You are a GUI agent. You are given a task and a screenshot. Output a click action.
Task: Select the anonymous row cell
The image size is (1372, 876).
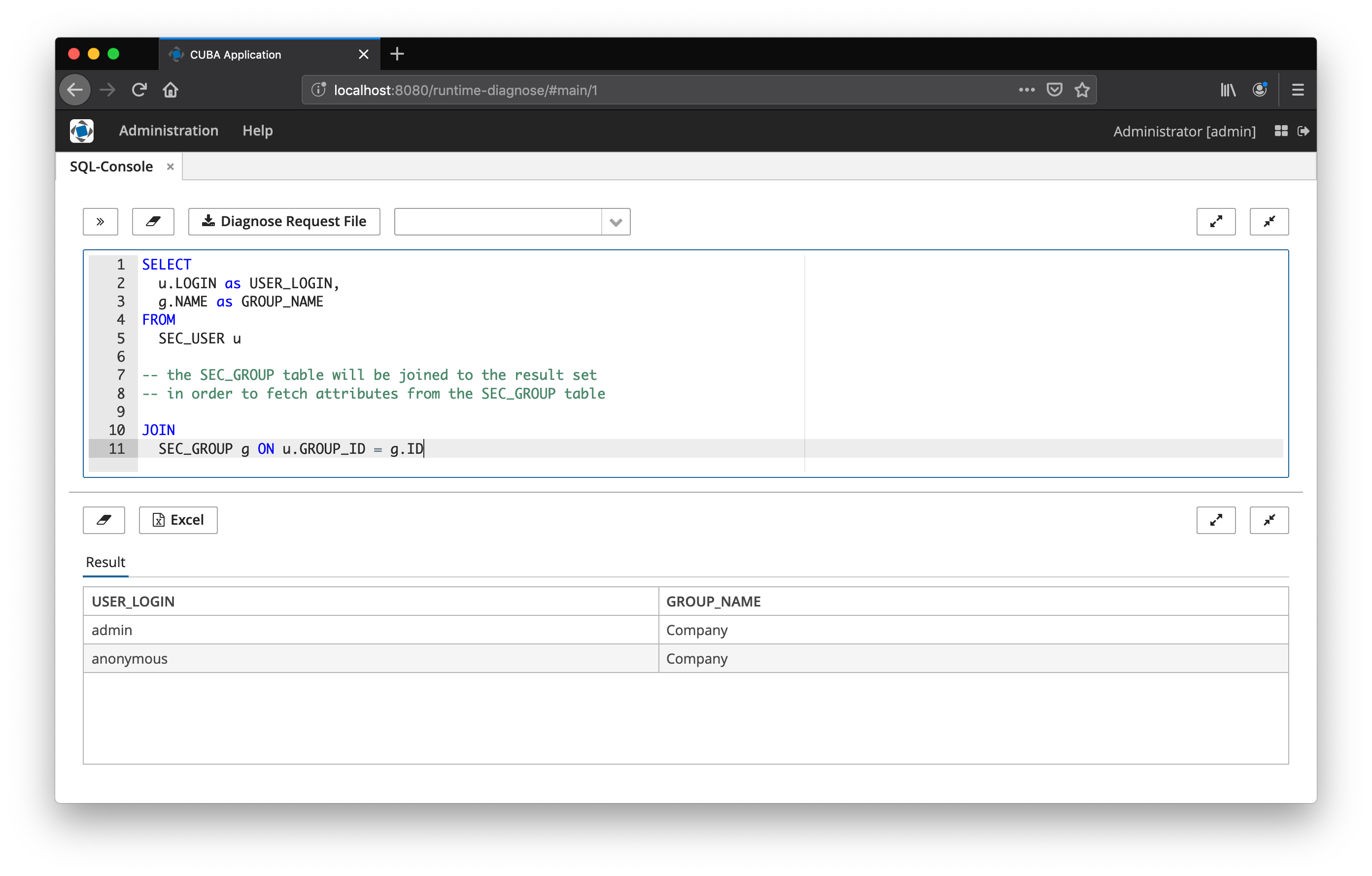coord(371,658)
